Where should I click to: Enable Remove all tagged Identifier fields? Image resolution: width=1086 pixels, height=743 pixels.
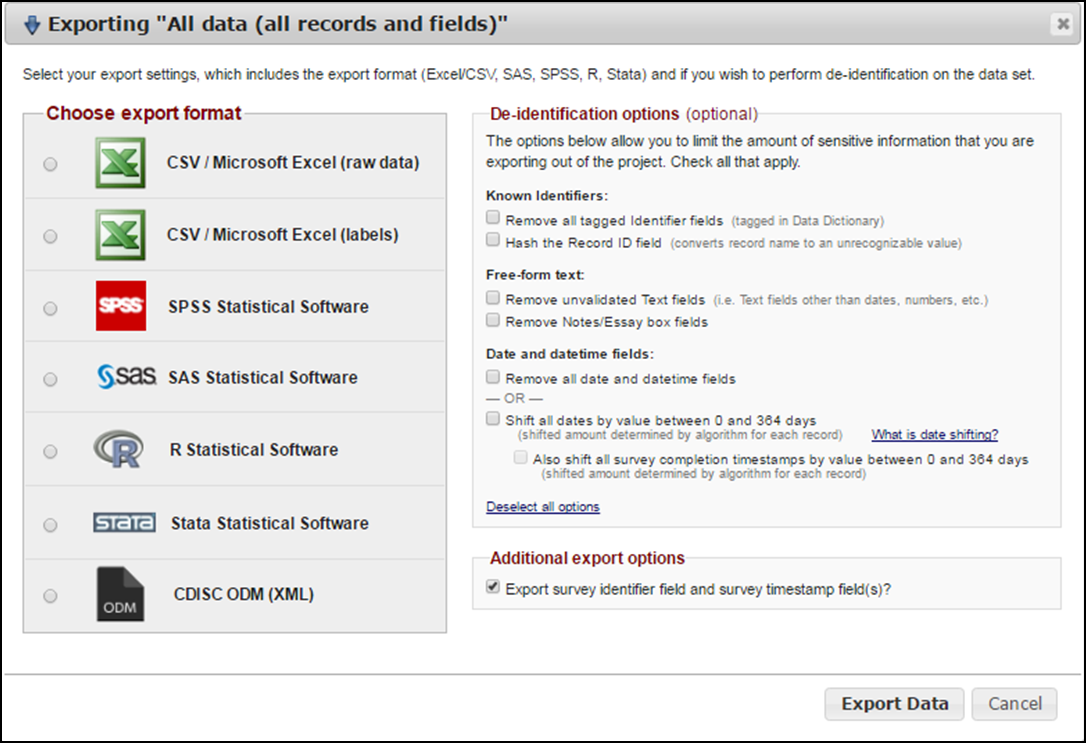coord(492,217)
